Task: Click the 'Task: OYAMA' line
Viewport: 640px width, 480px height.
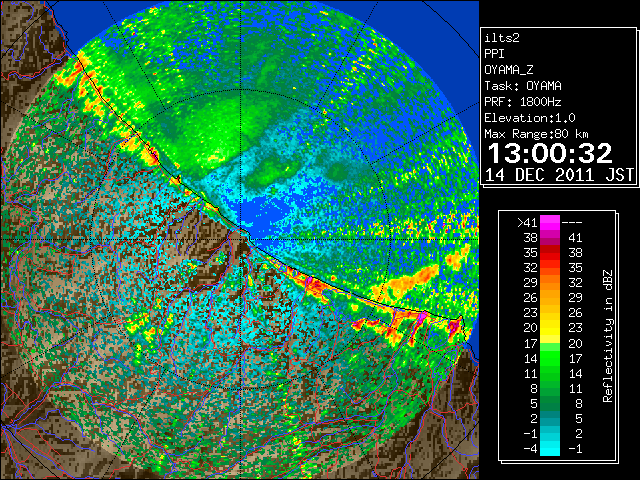Action: (523, 86)
